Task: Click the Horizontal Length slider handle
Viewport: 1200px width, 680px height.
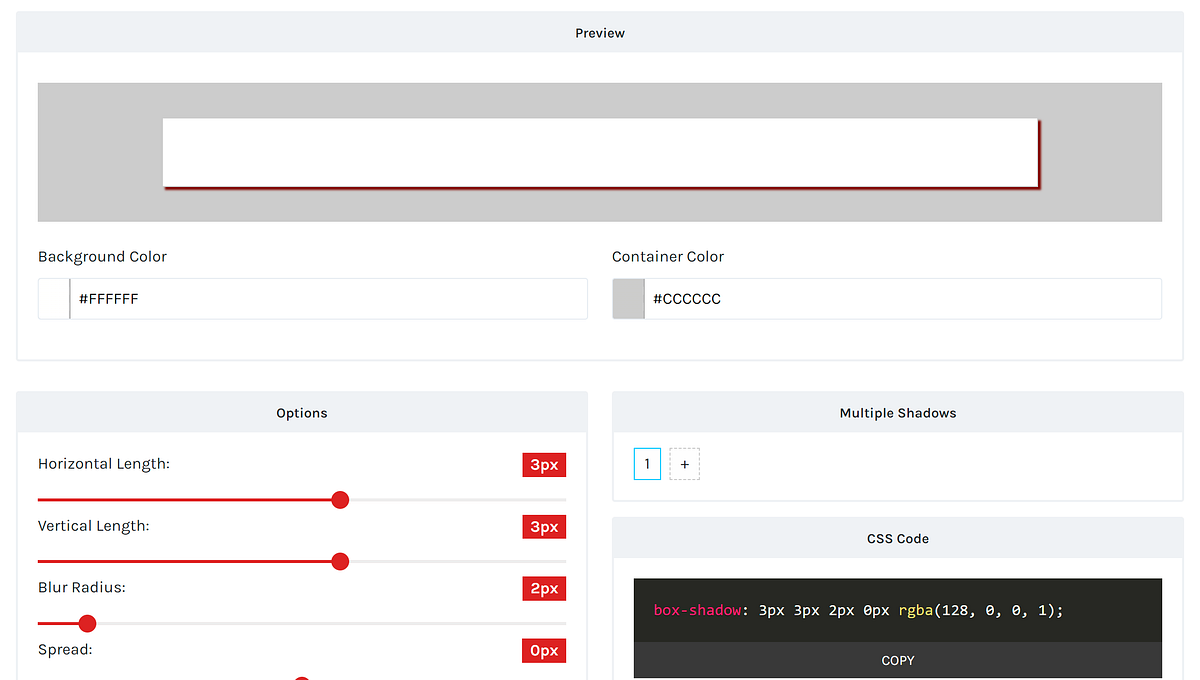Action: coord(340,499)
